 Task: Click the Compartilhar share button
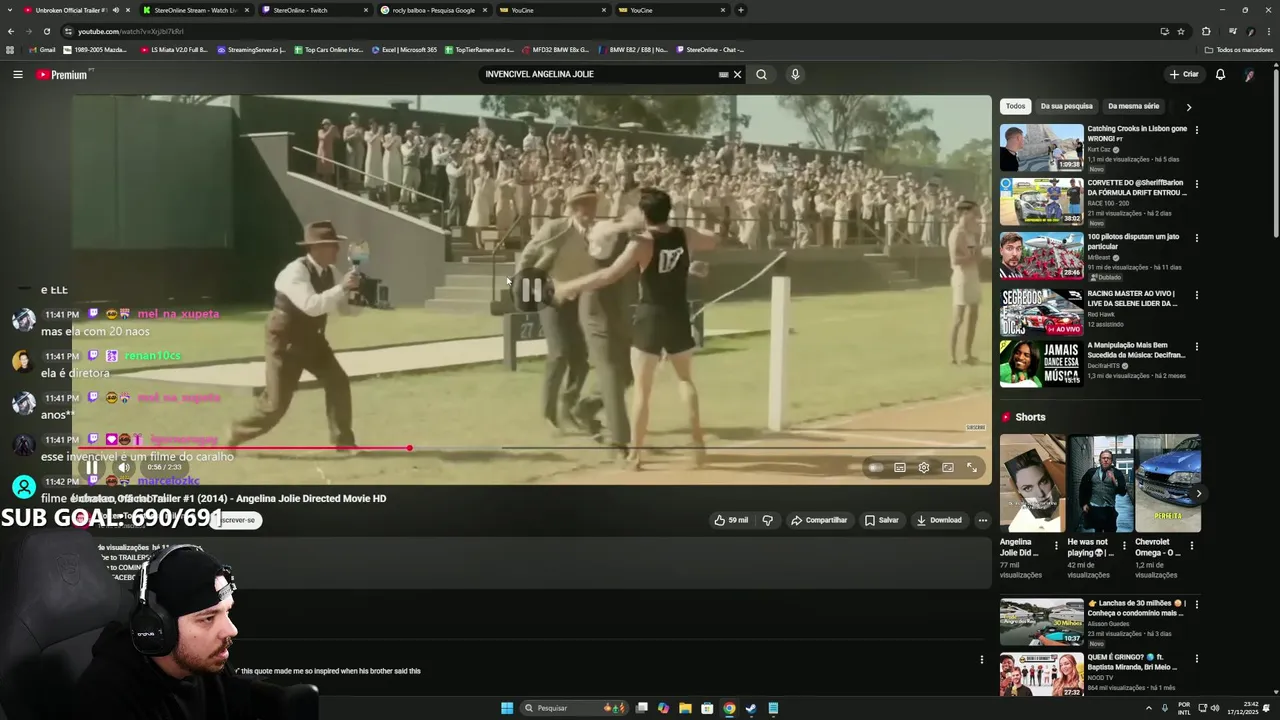coord(818,520)
